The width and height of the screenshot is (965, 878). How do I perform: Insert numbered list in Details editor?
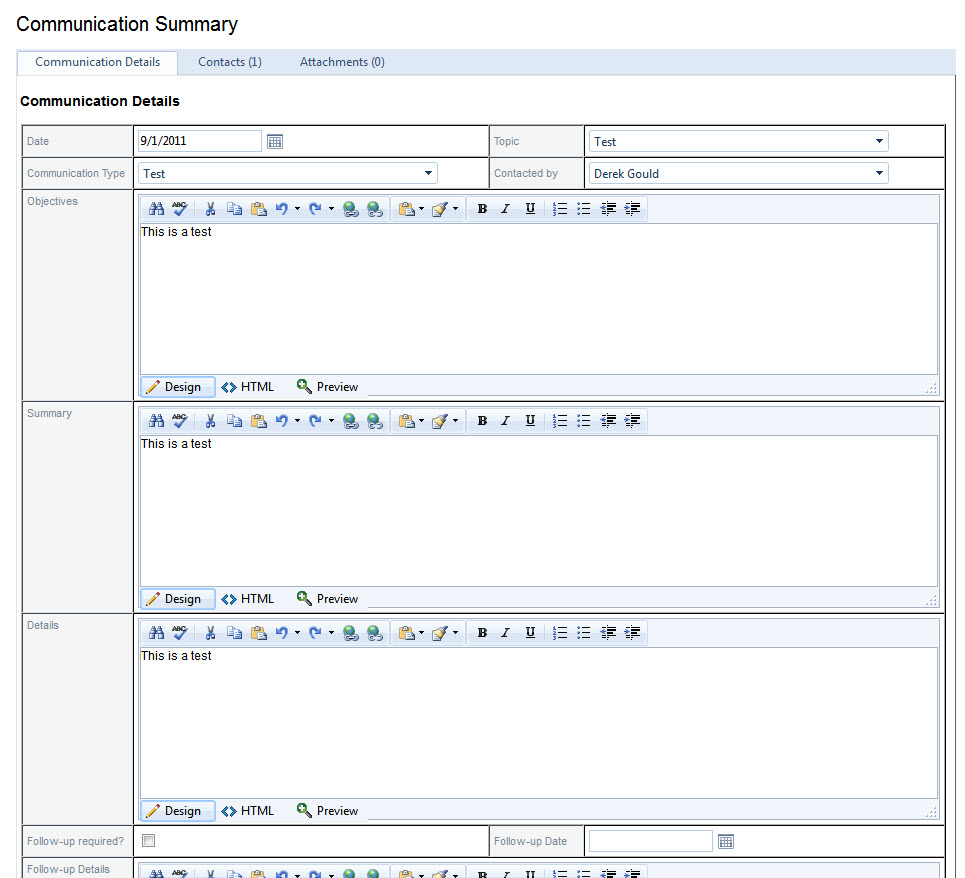560,633
